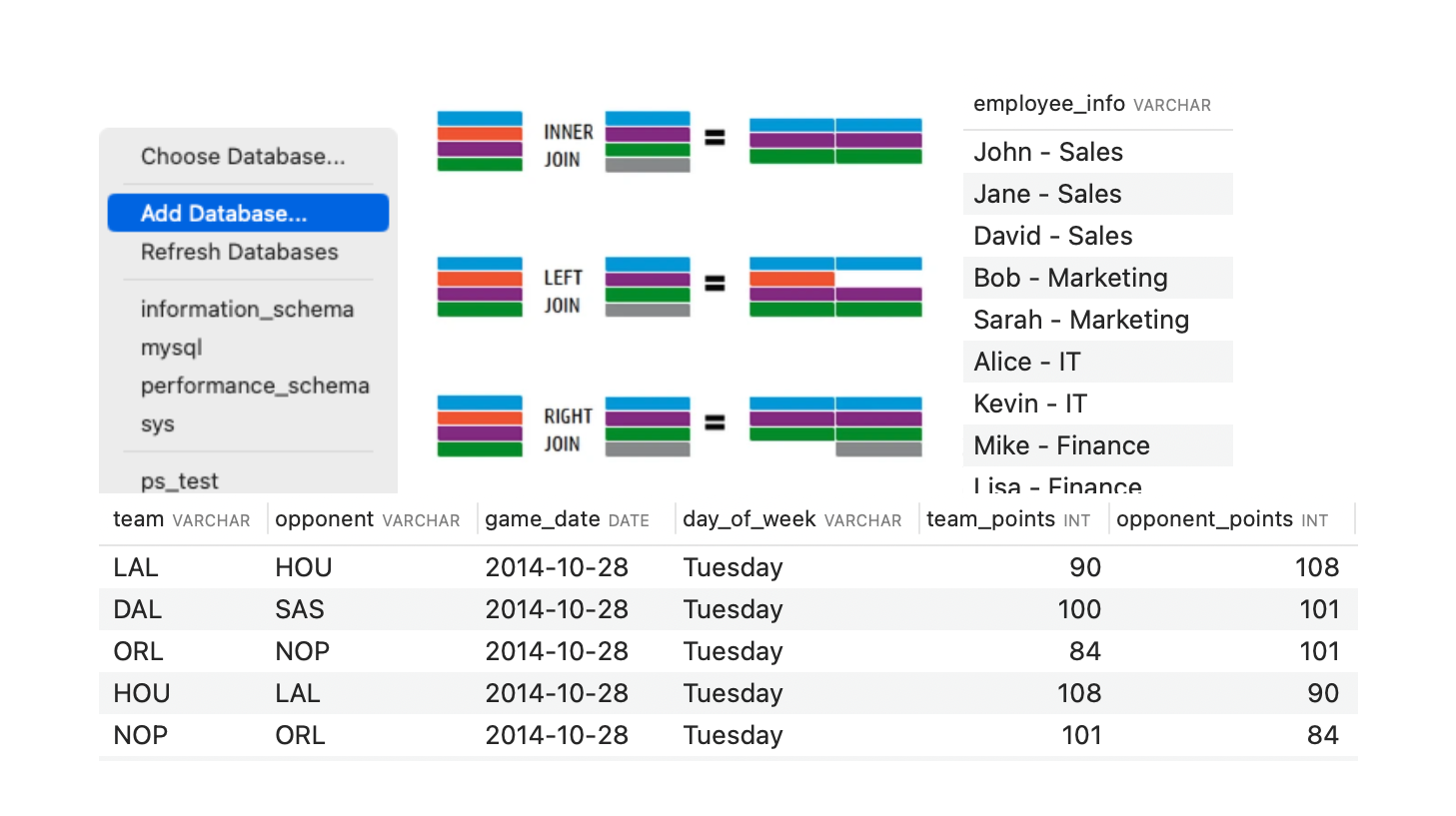Click the left table icon beside INNER JOIN
This screenshot has height=816, width=1456.
click(480, 141)
